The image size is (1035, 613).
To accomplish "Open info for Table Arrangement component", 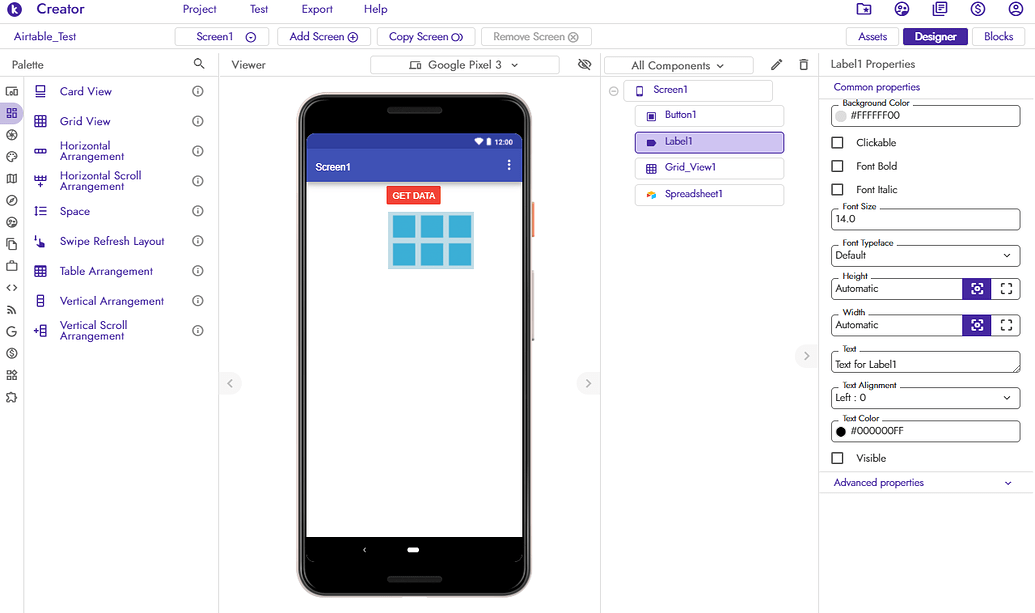I will (x=197, y=271).
